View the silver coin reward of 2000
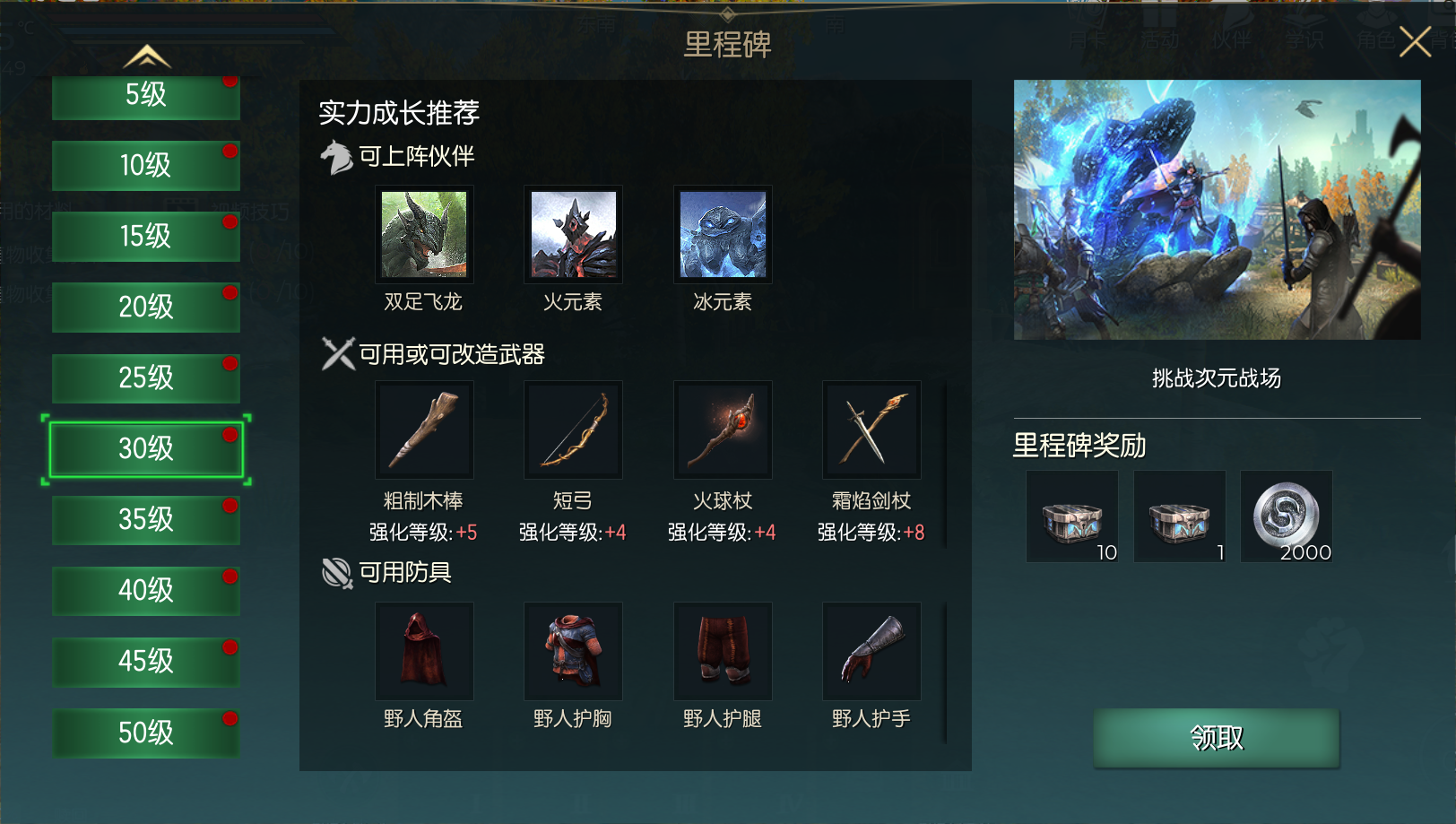Screen dimensions: 1456x824 click(1287, 516)
